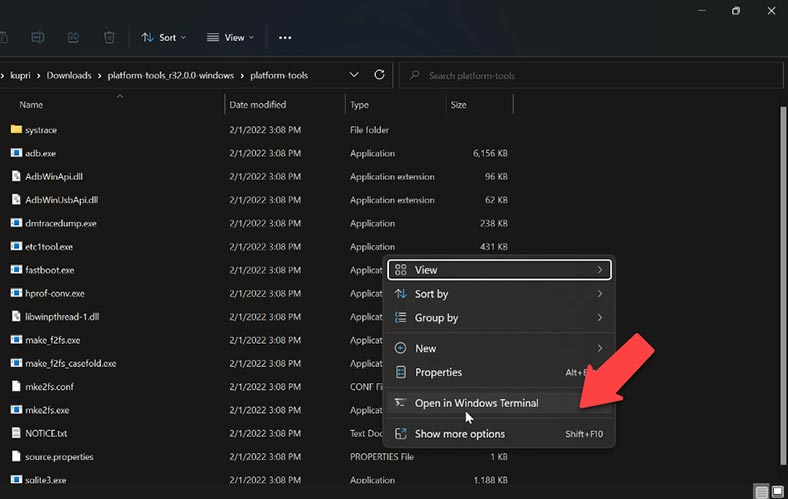The image size is (788, 499).
Task: Open the View submenu in context menu
Action: click(x=500, y=270)
